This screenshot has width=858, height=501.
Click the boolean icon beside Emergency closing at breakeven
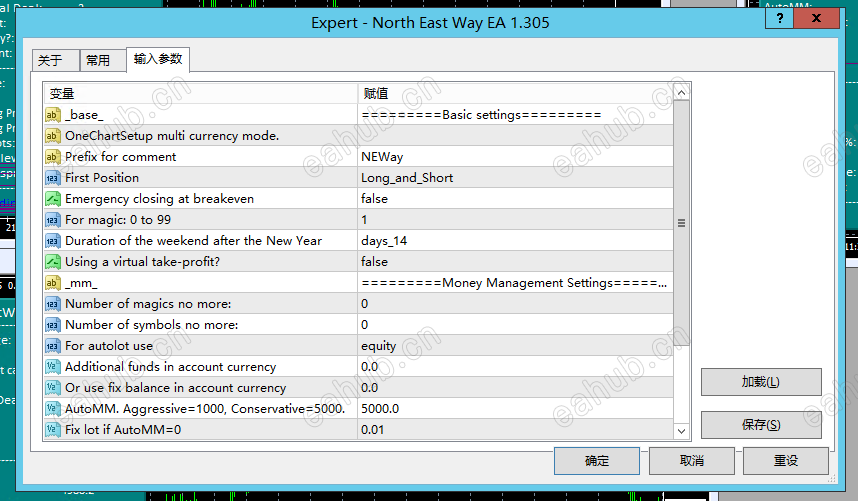pos(53,199)
